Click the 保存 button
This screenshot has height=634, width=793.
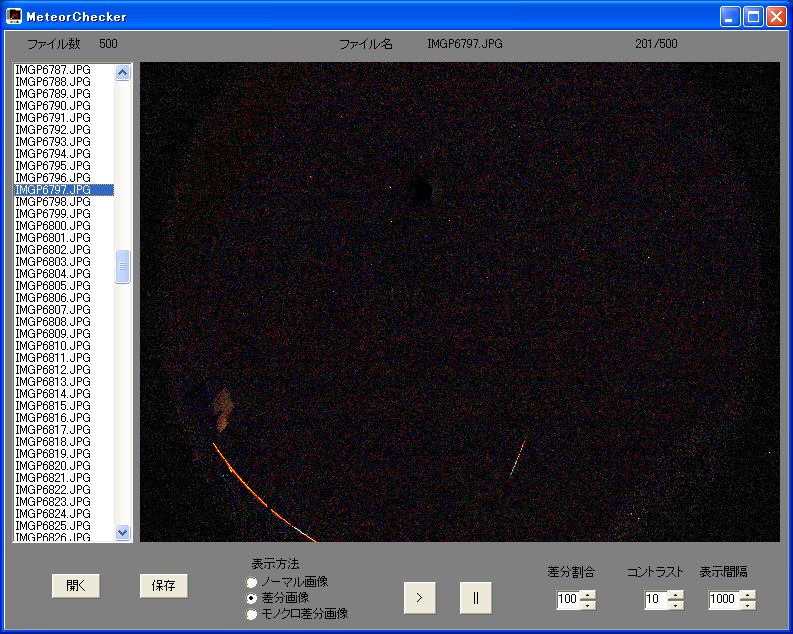click(x=164, y=586)
